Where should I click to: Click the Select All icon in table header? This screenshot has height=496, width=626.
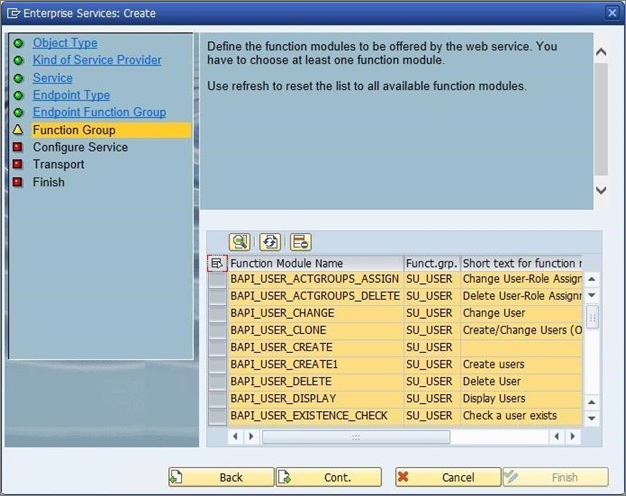click(x=217, y=263)
